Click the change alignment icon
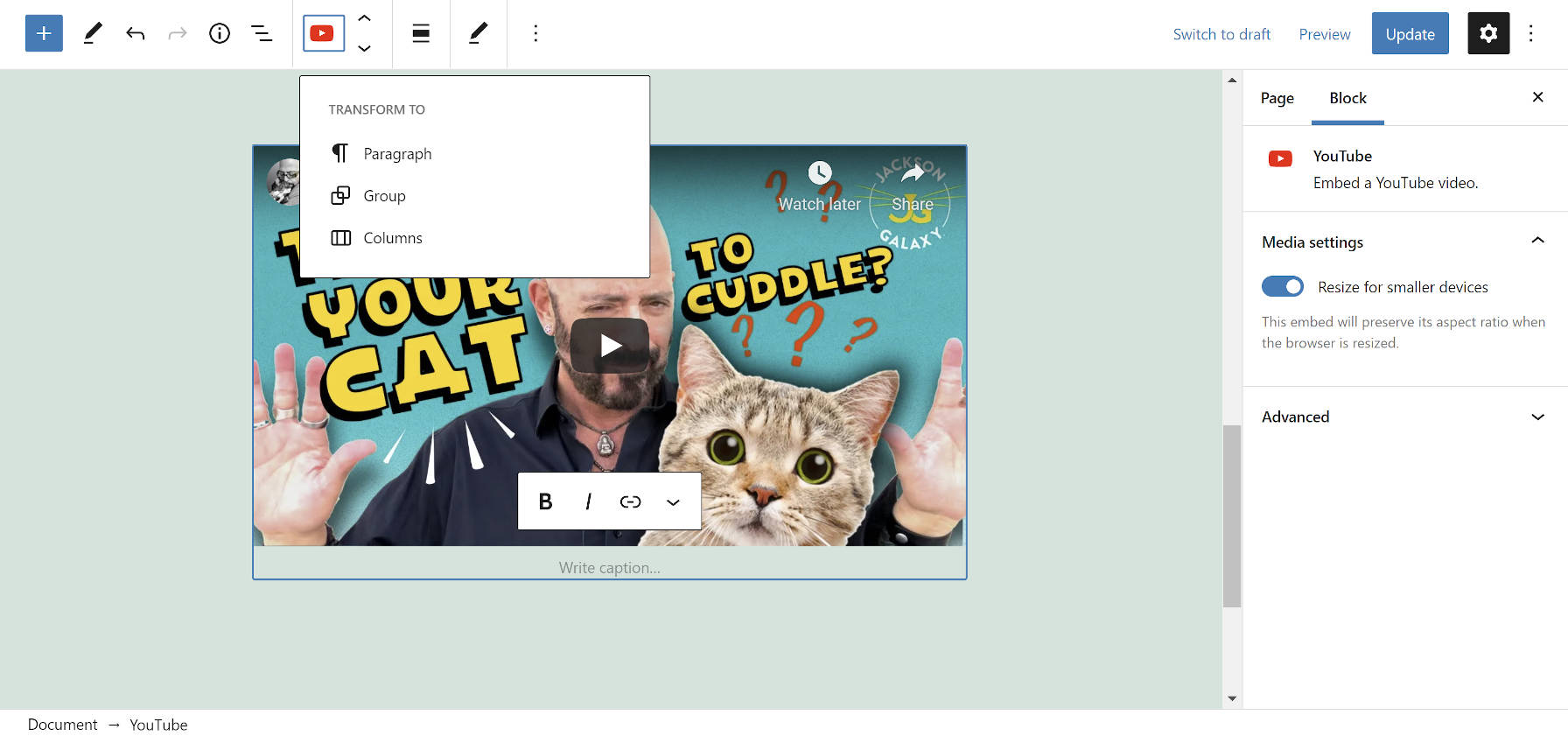The height and width of the screenshot is (736, 1568). point(421,33)
